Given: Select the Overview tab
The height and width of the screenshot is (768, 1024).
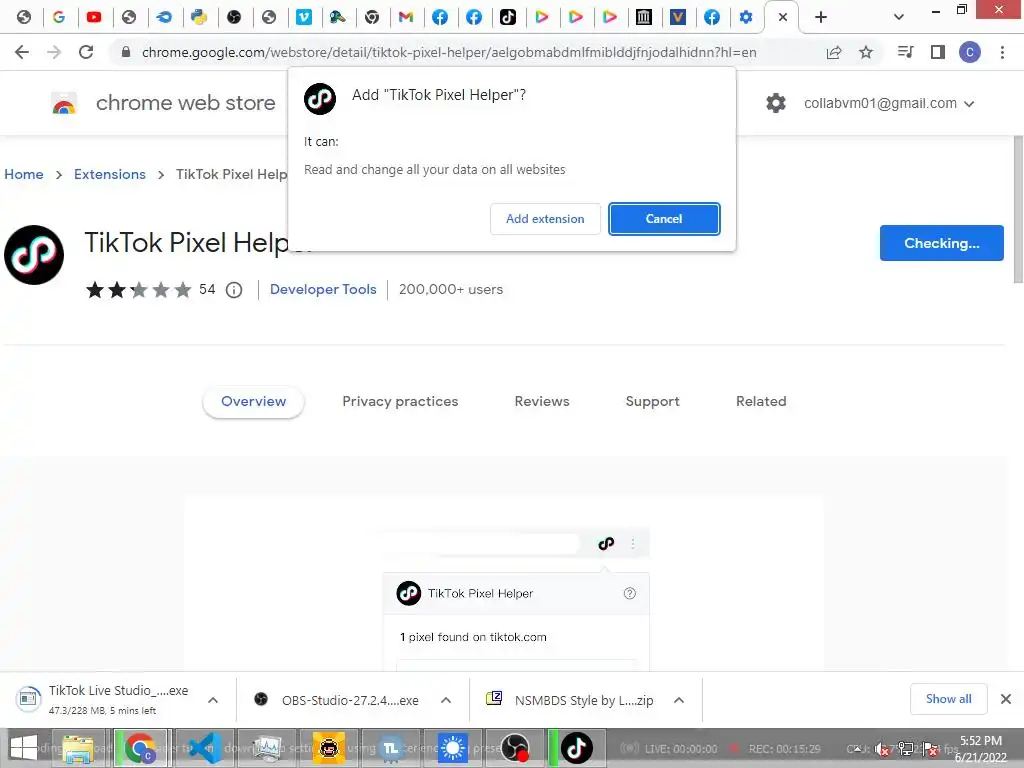Looking at the screenshot, I should pos(253,402).
